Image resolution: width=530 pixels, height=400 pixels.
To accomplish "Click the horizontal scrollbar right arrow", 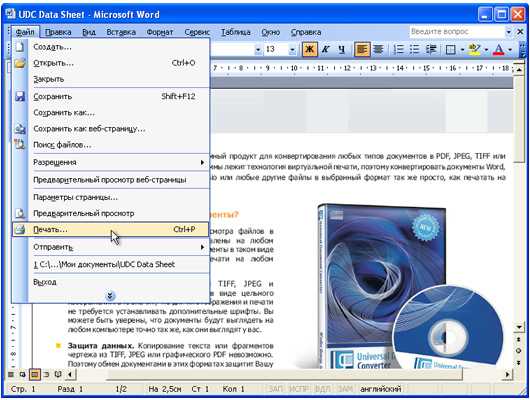I will click(508, 374).
